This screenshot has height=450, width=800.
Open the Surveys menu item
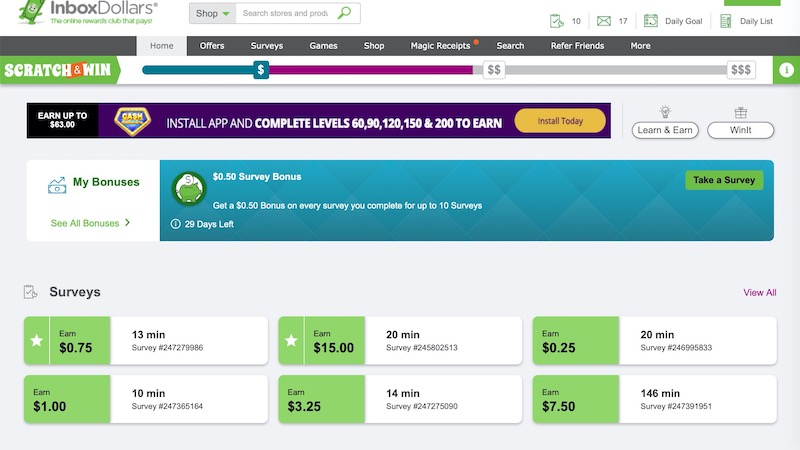tap(266, 46)
